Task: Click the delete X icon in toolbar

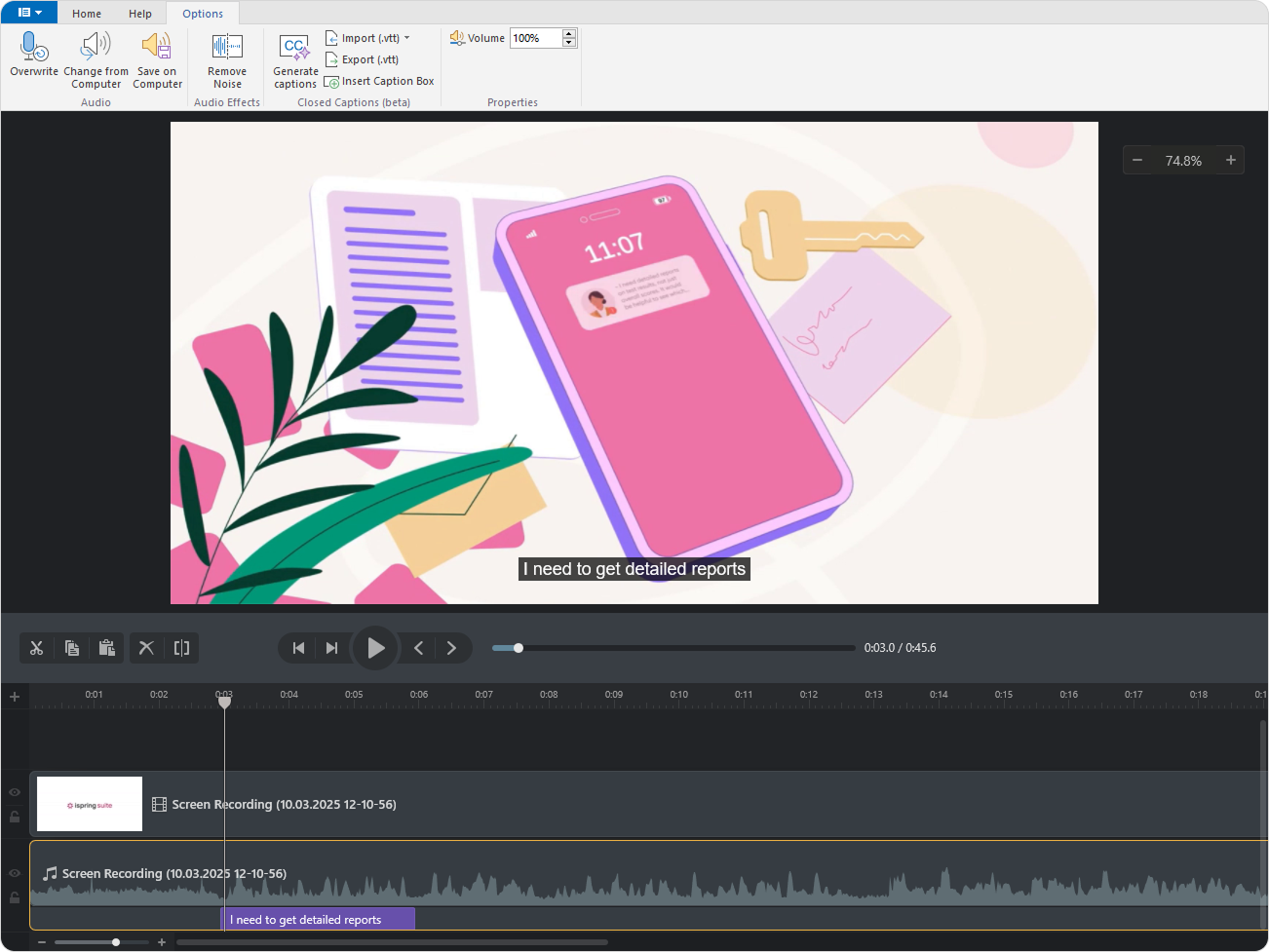Action: point(146,648)
